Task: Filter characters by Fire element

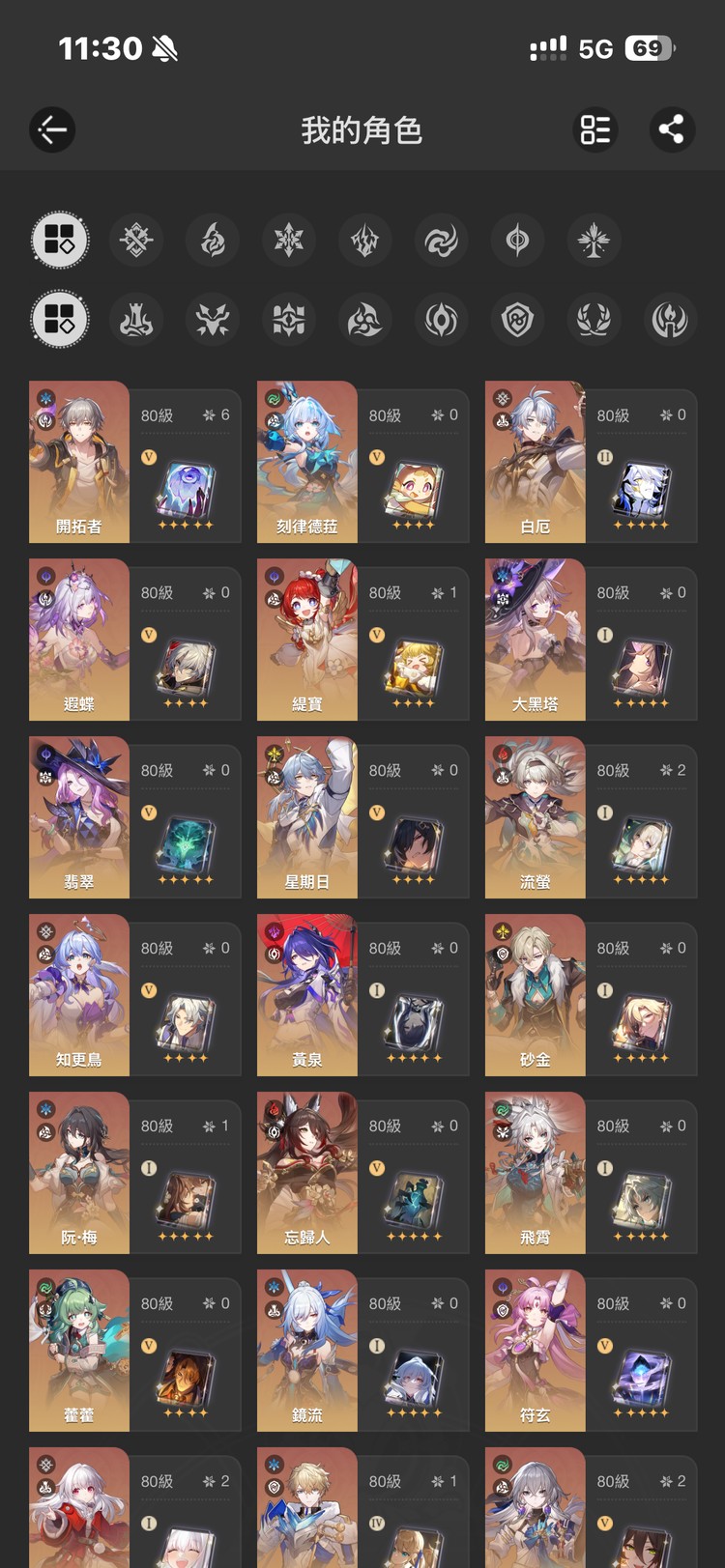Action: pos(213,240)
